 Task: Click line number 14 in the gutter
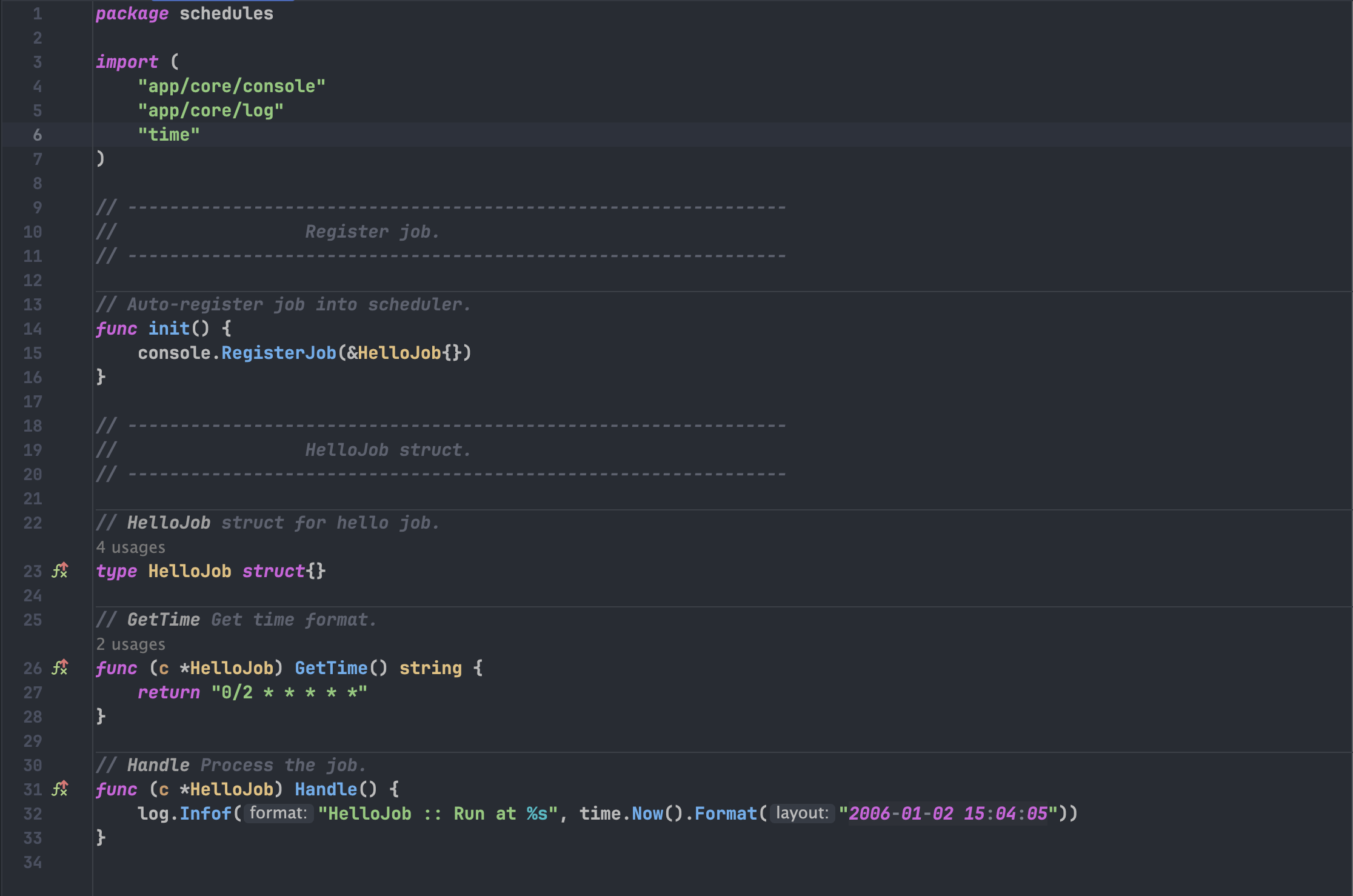[33, 329]
